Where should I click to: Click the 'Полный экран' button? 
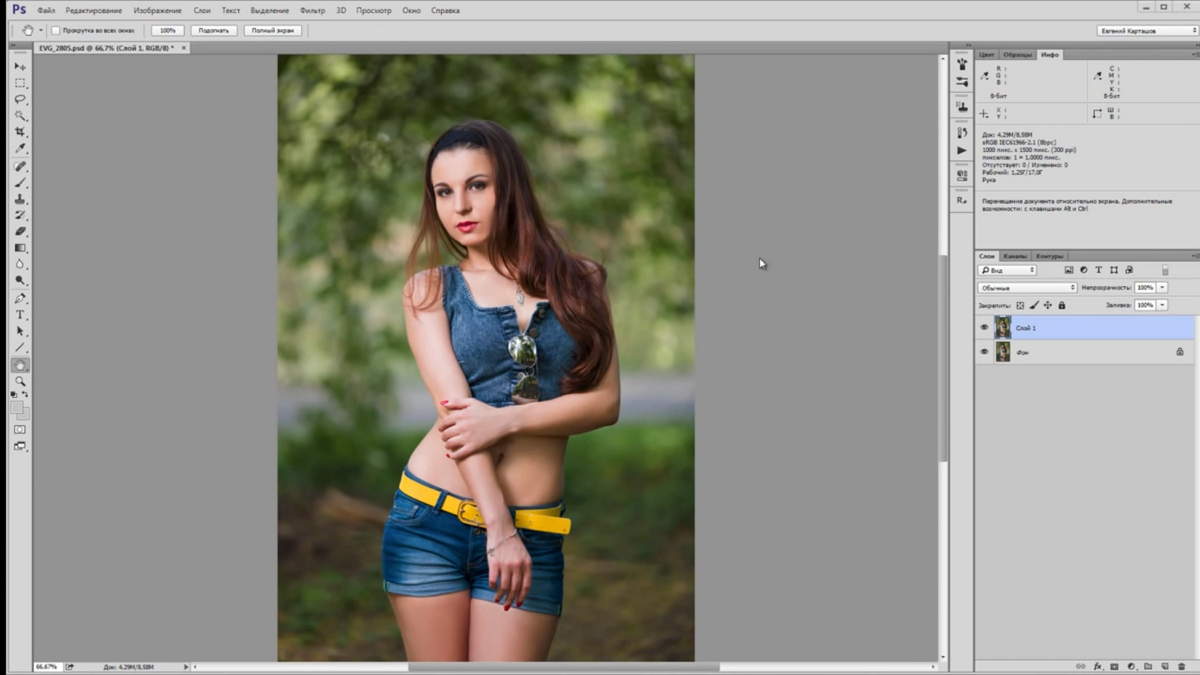pyautogui.click(x=273, y=31)
